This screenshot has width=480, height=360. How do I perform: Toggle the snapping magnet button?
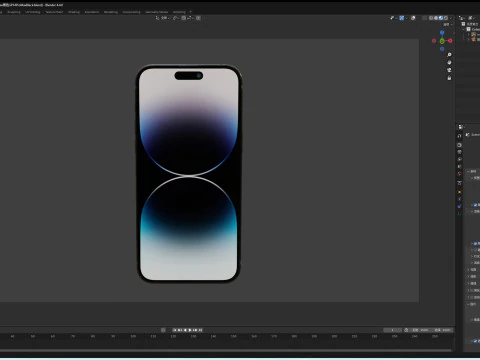184,18
